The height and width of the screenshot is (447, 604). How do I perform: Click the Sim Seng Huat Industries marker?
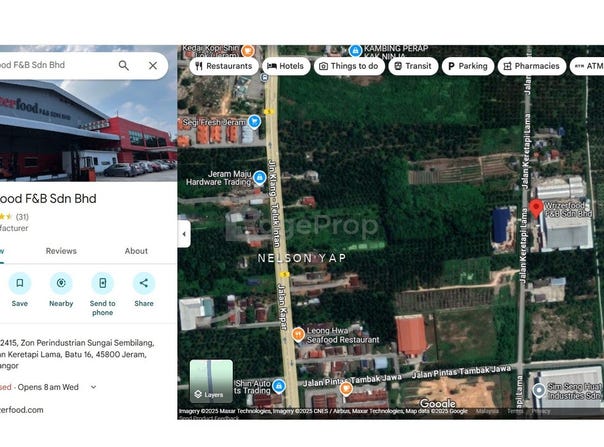pyautogui.click(x=539, y=390)
